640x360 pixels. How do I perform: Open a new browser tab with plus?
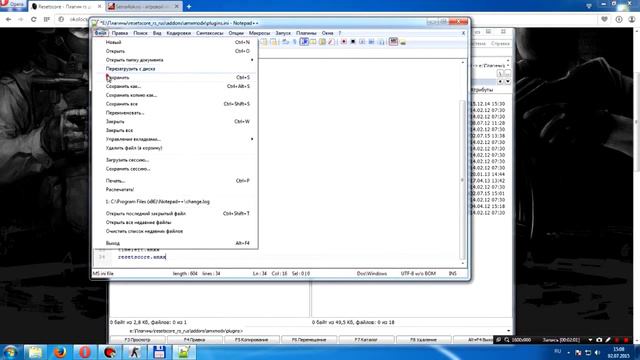coord(189,7)
